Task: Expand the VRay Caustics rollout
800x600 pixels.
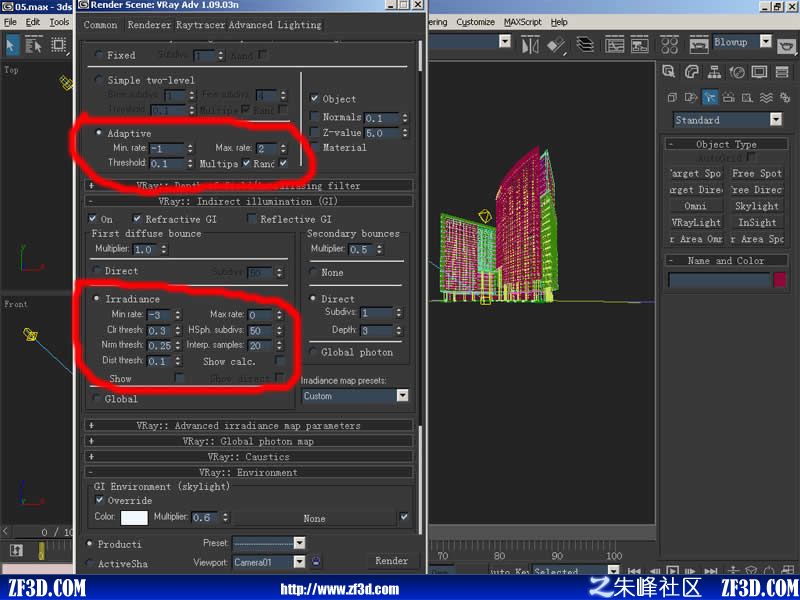Action: tap(248, 457)
